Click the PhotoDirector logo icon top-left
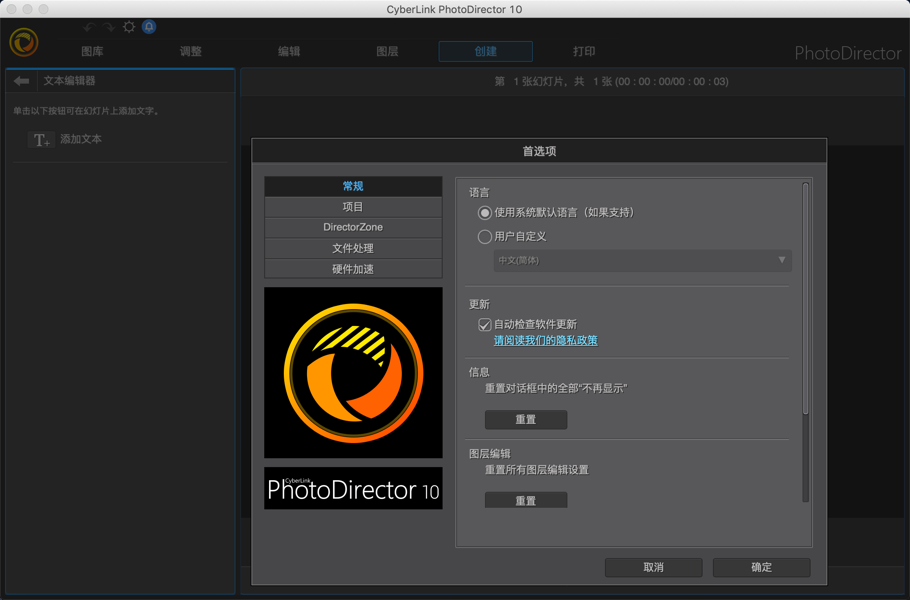This screenshot has width=910, height=600. [24, 43]
